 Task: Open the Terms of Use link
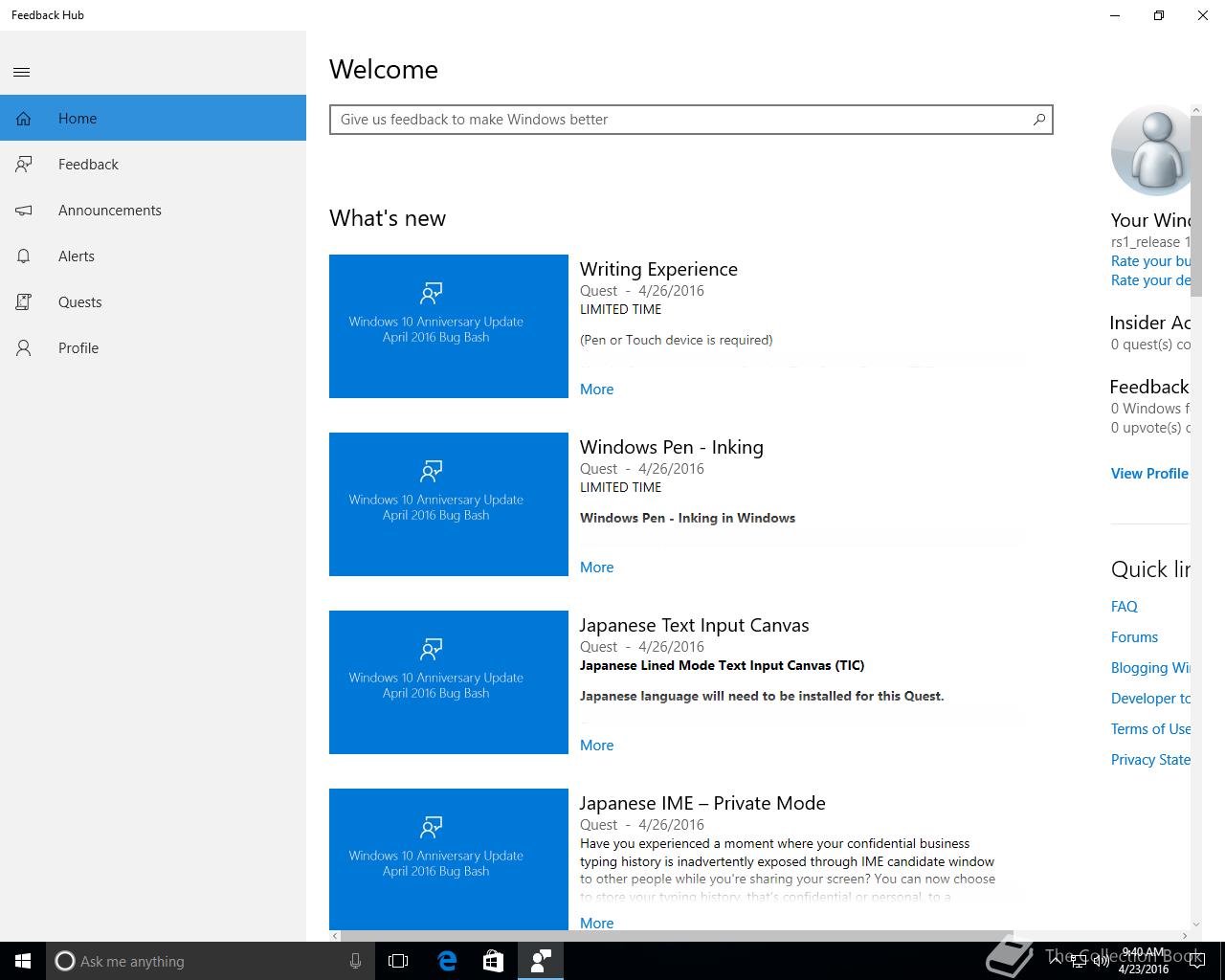(1150, 729)
